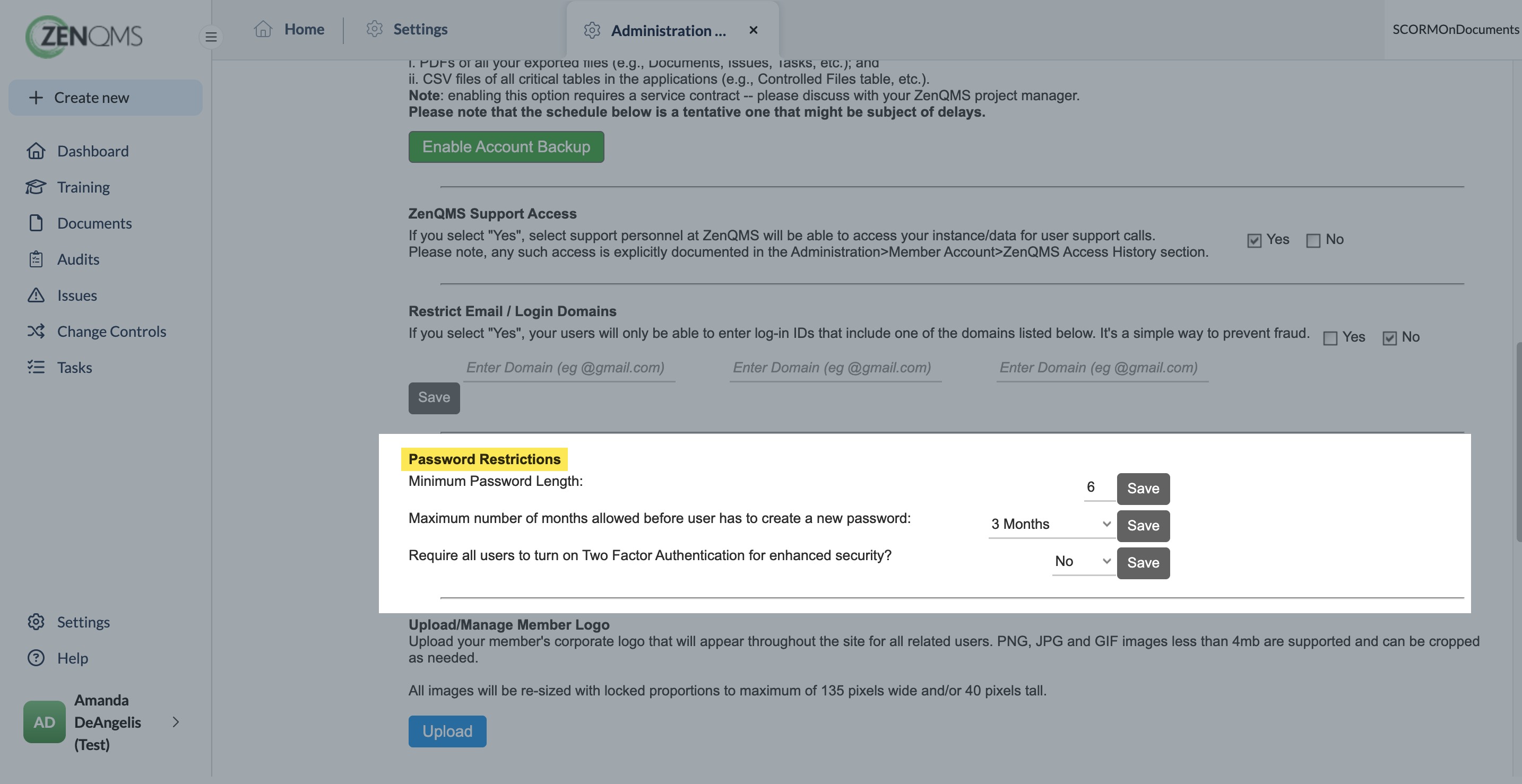Select the Issues warning triangle icon
The height and width of the screenshot is (784, 1522).
click(36, 295)
